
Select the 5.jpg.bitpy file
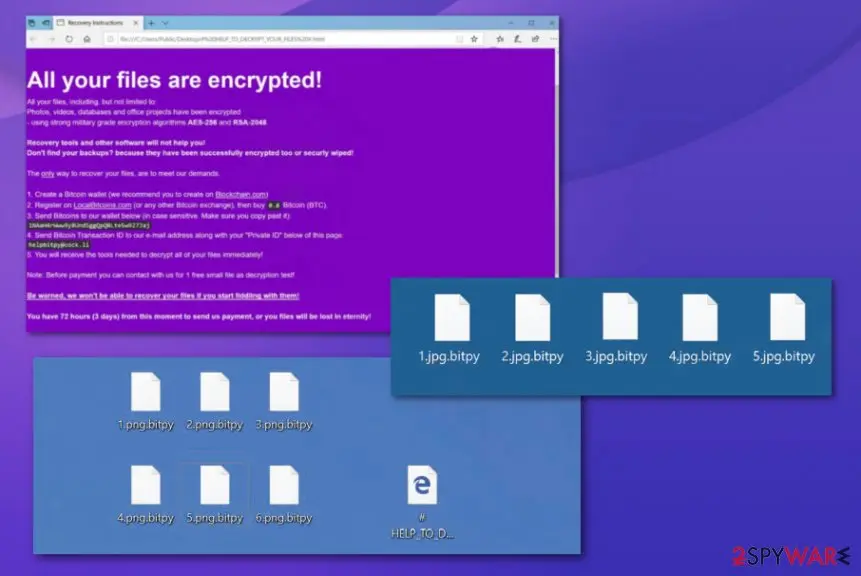tap(784, 328)
